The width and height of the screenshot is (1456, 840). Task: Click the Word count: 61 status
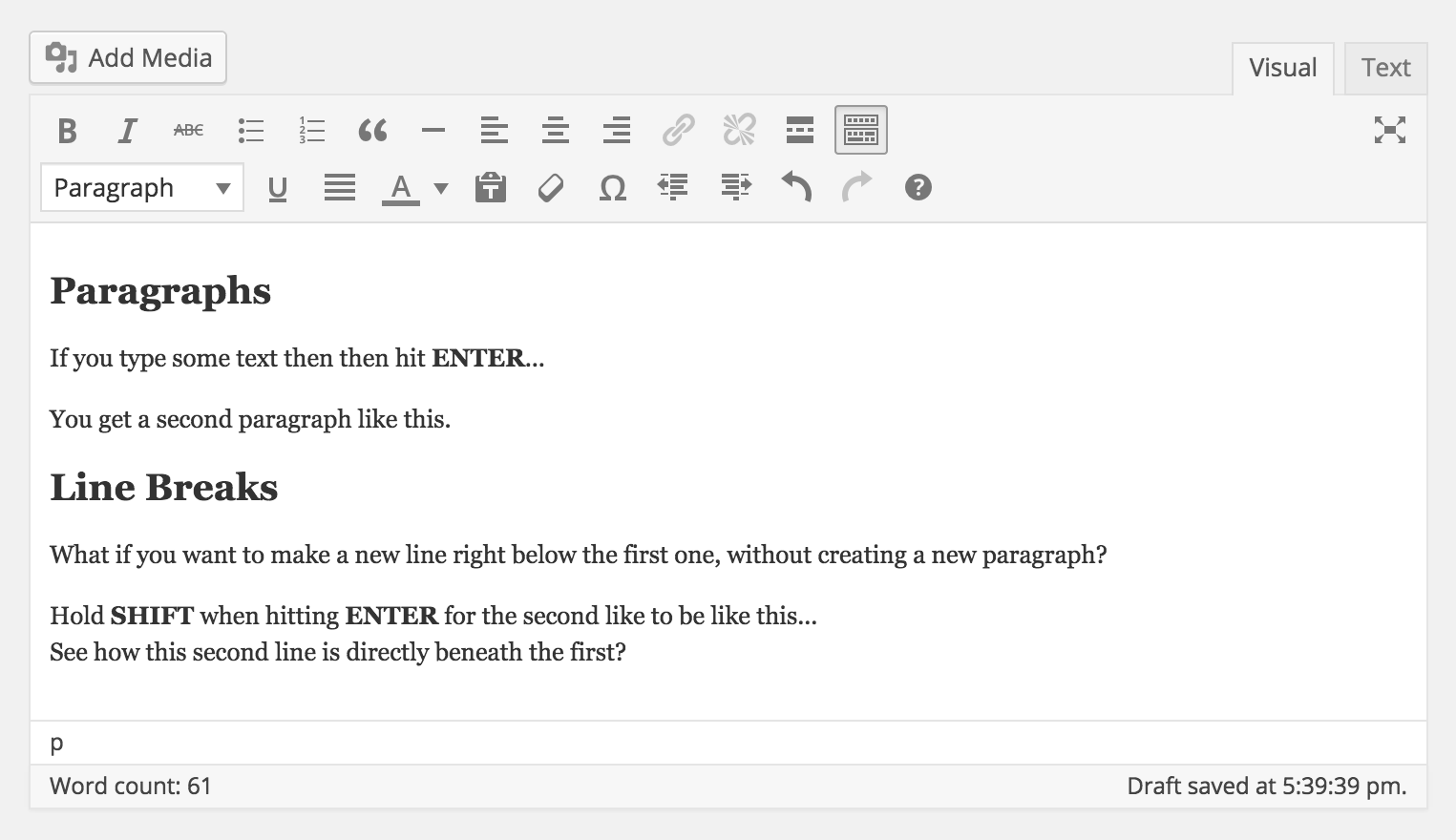click(131, 787)
